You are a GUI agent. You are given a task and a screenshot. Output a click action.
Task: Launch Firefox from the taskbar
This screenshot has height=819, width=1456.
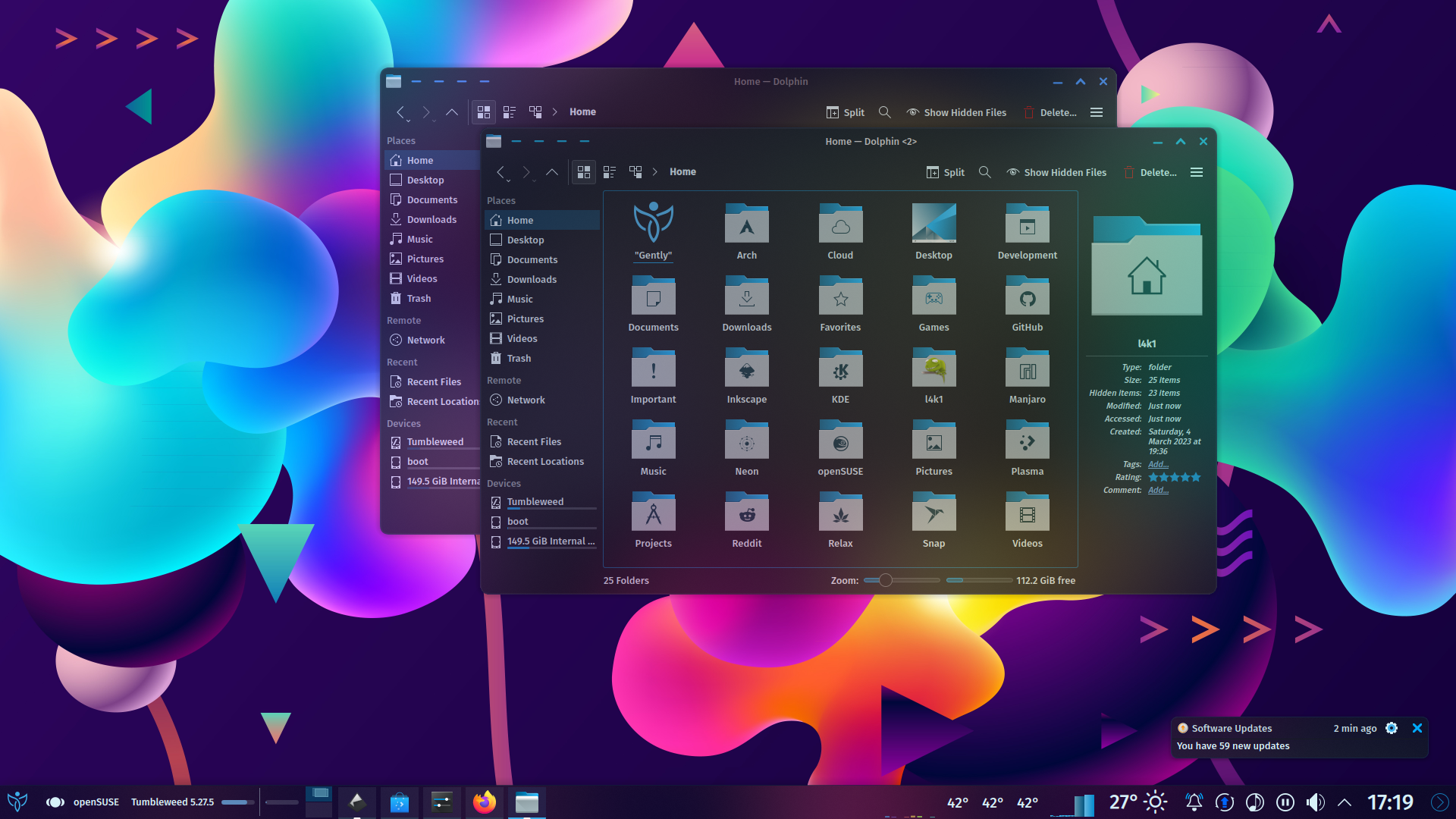(x=485, y=802)
